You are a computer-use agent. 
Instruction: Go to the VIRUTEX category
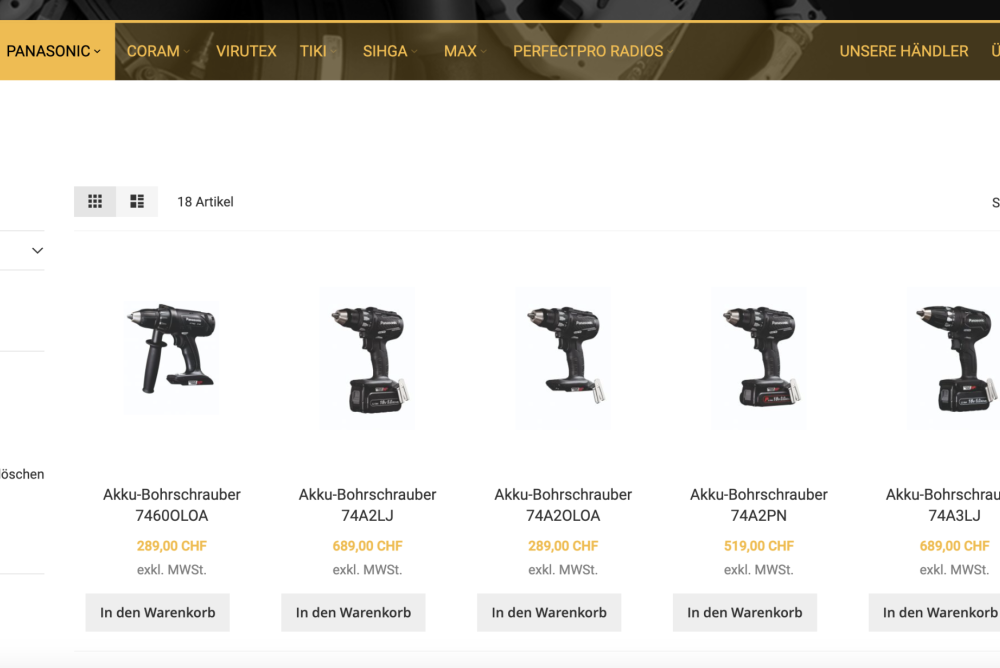coord(246,51)
